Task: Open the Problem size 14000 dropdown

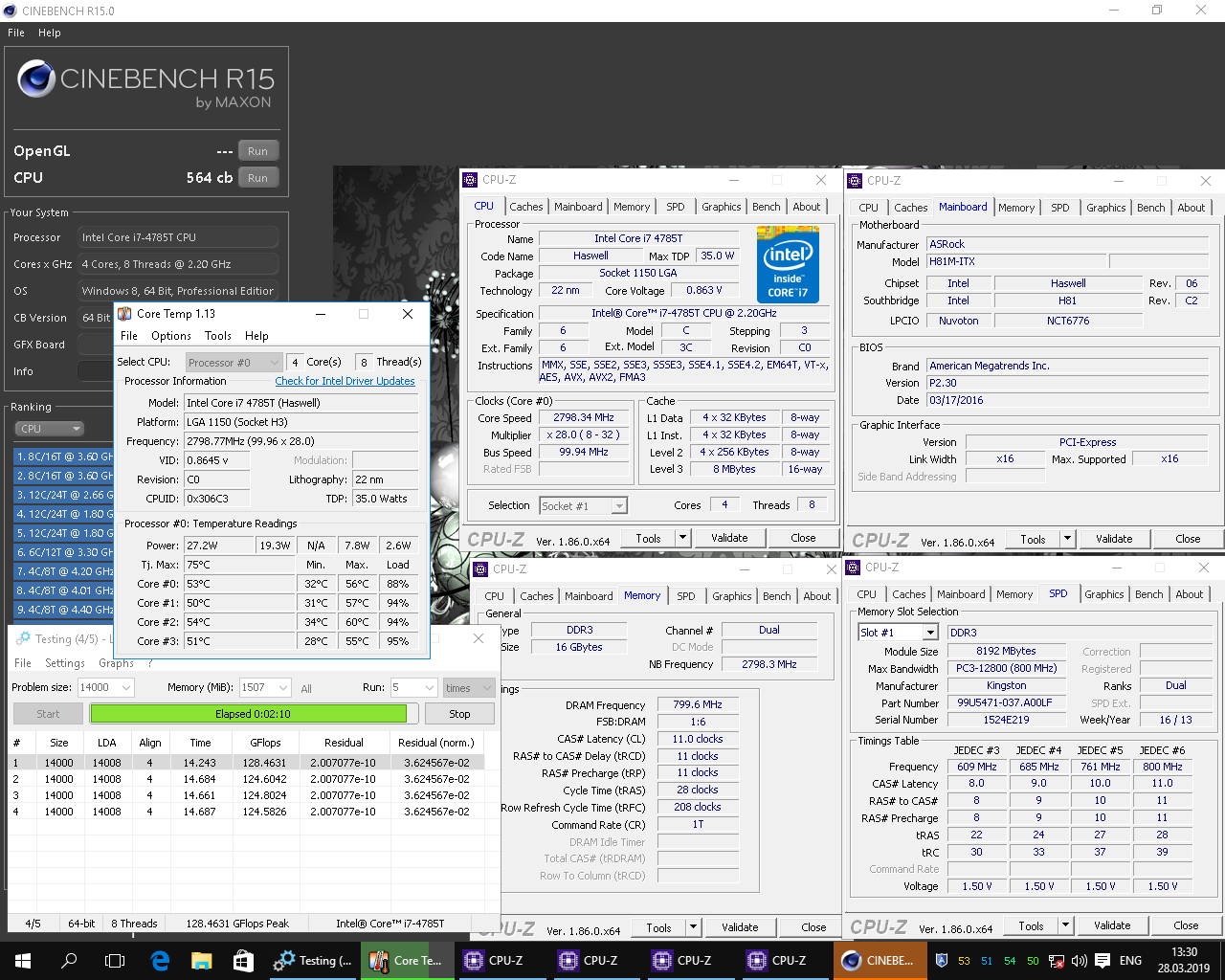Action: [105, 687]
